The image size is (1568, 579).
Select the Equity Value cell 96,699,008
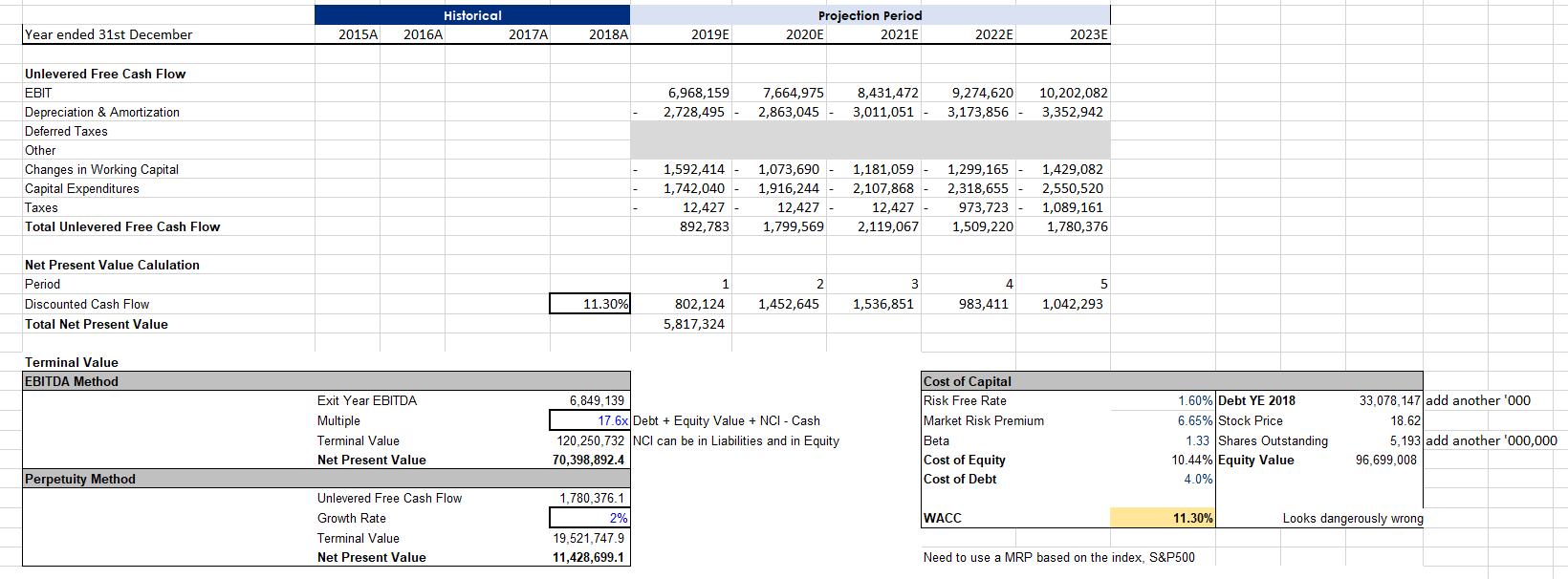click(1385, 460)
